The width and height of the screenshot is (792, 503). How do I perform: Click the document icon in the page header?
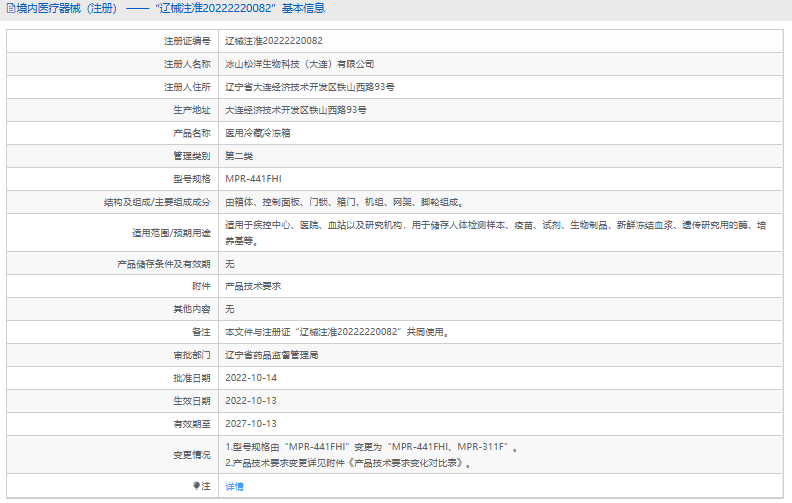click(x=11, y=9)
